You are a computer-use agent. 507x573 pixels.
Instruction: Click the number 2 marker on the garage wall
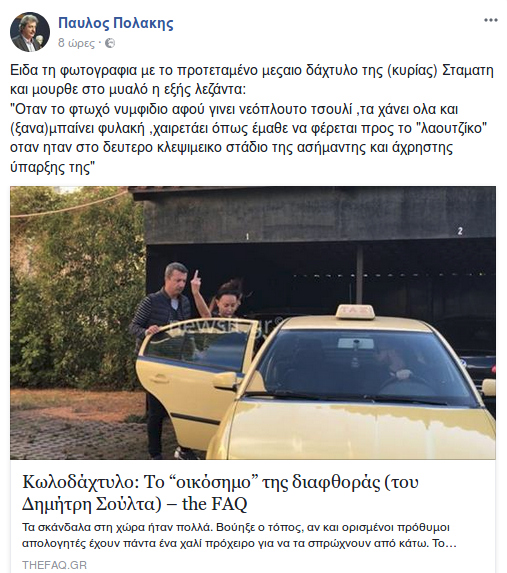pos(460,231)
